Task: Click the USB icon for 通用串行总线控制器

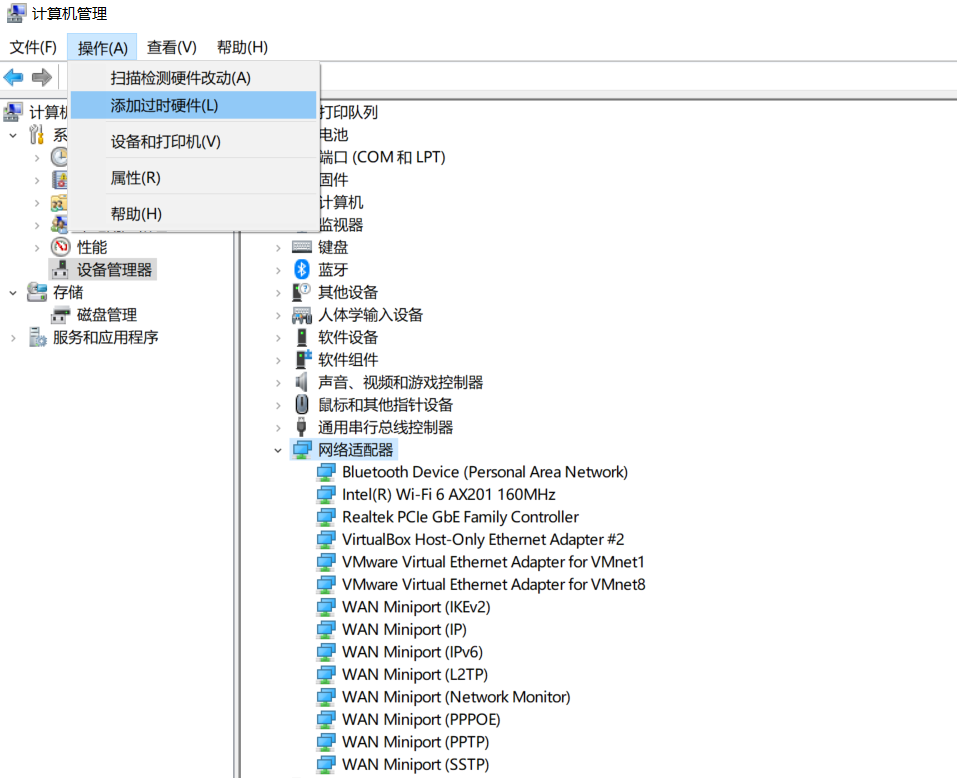Action: (x=302, y=427)
